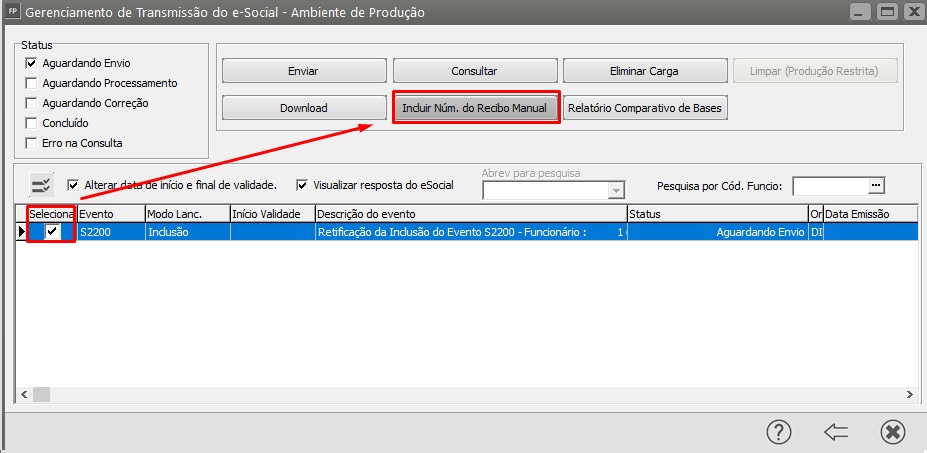Viewport: 927px width, 453px height.
Task: Click Incluir Núm. do Recibo Manual
Action: click(475, 108)
